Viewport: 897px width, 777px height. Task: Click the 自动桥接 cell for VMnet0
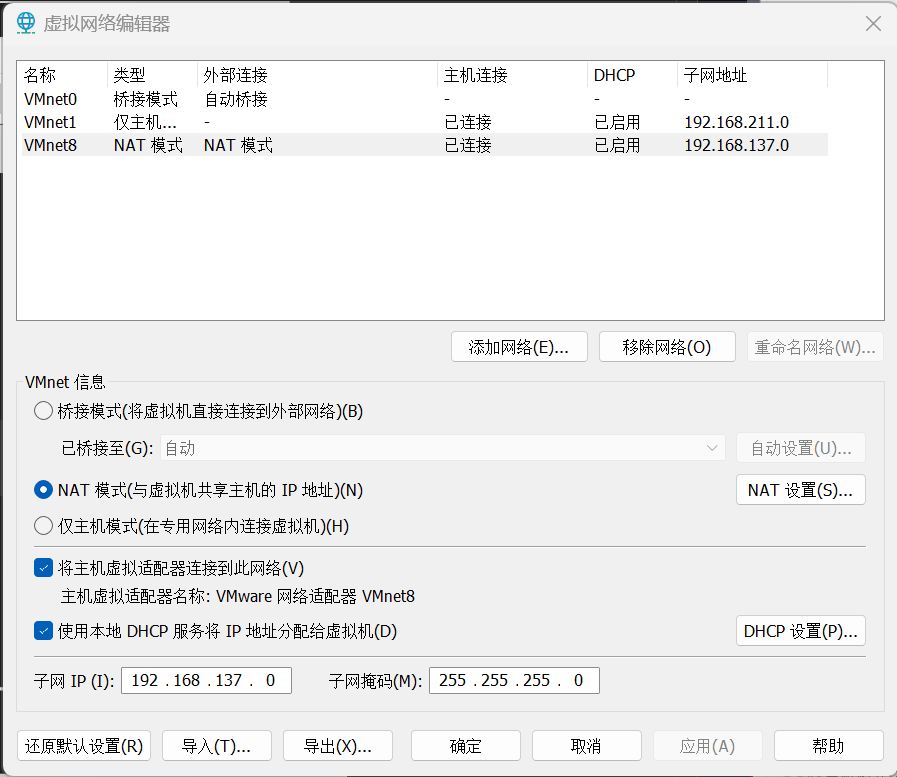[x=236, y=99]
